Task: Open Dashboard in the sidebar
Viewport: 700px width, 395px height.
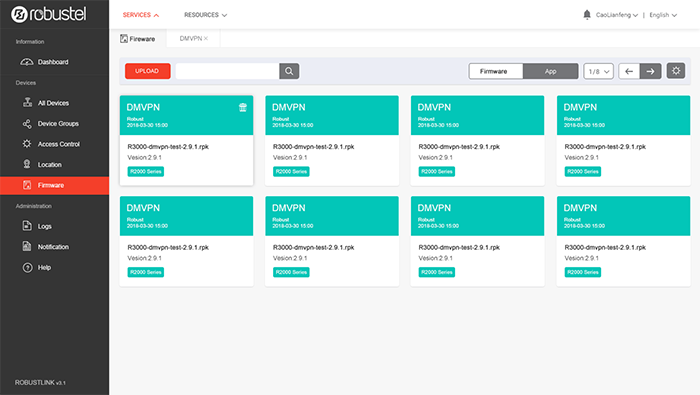Action: (54, 62)
